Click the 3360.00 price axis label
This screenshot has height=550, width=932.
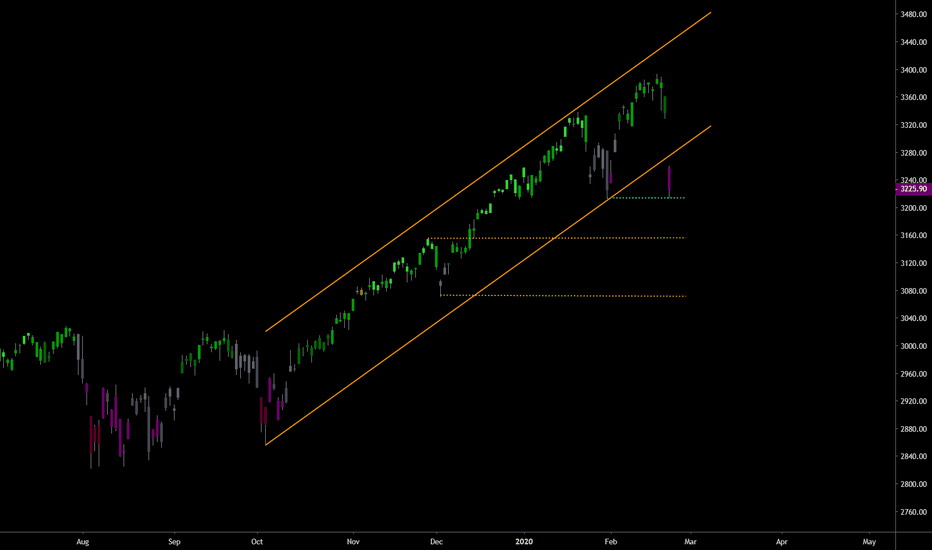point(914,98)
